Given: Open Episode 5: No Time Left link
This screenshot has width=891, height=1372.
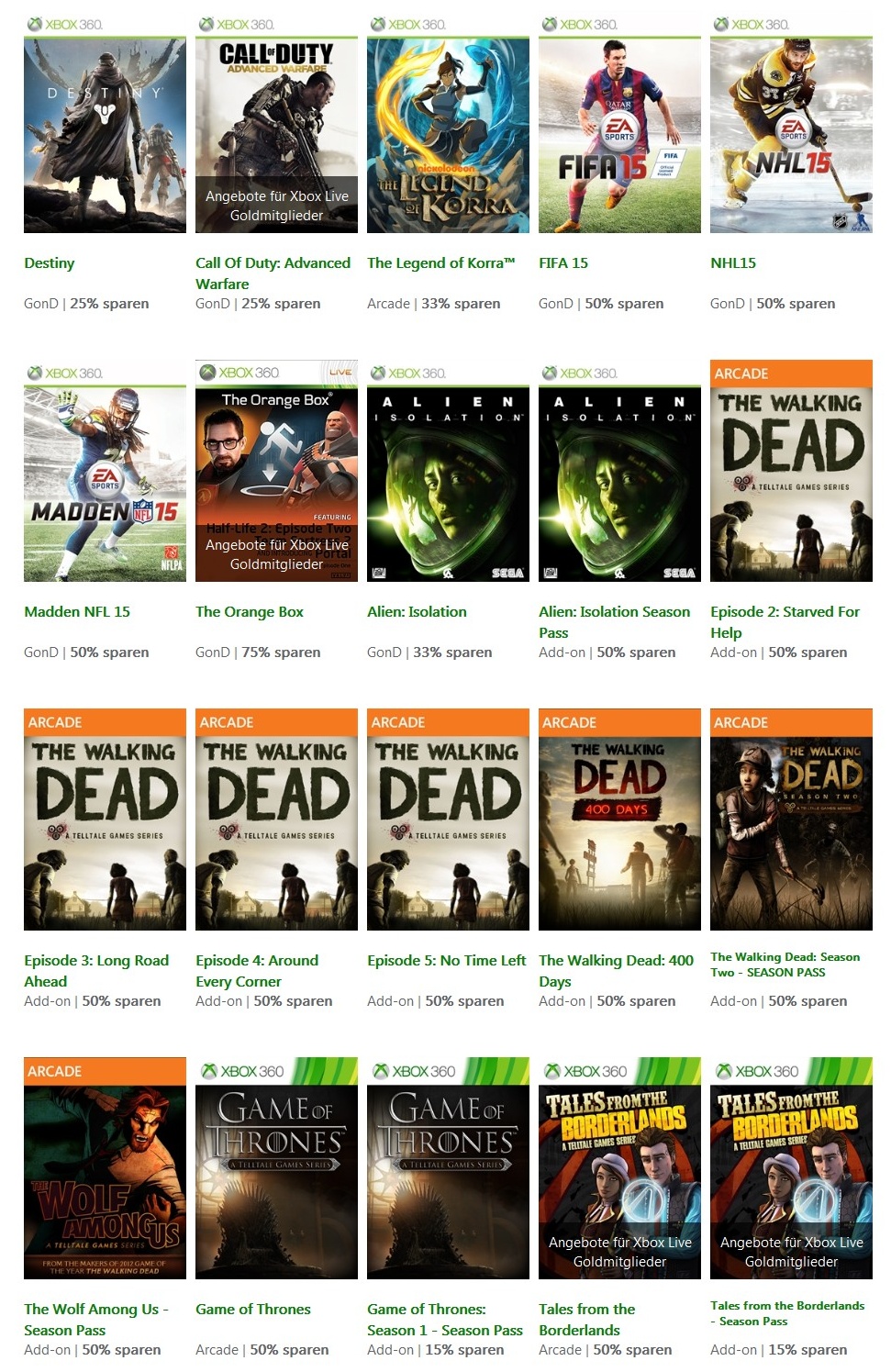Looking at the screenshot, I should tap(447, 961).
